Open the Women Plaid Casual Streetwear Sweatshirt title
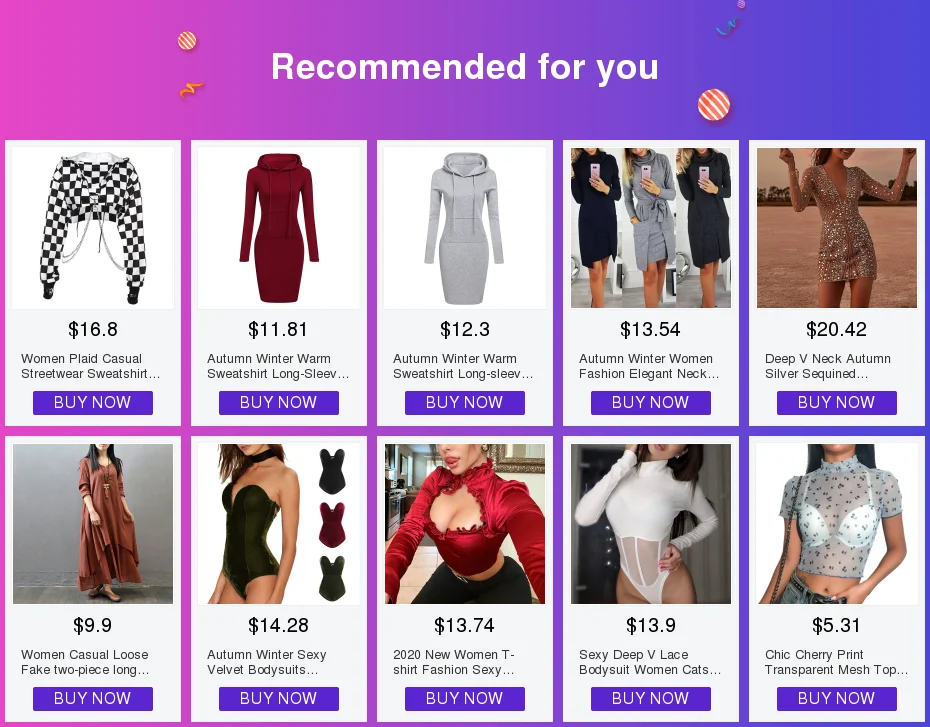Viewport: 930px width, 727px height. point(91,366)
